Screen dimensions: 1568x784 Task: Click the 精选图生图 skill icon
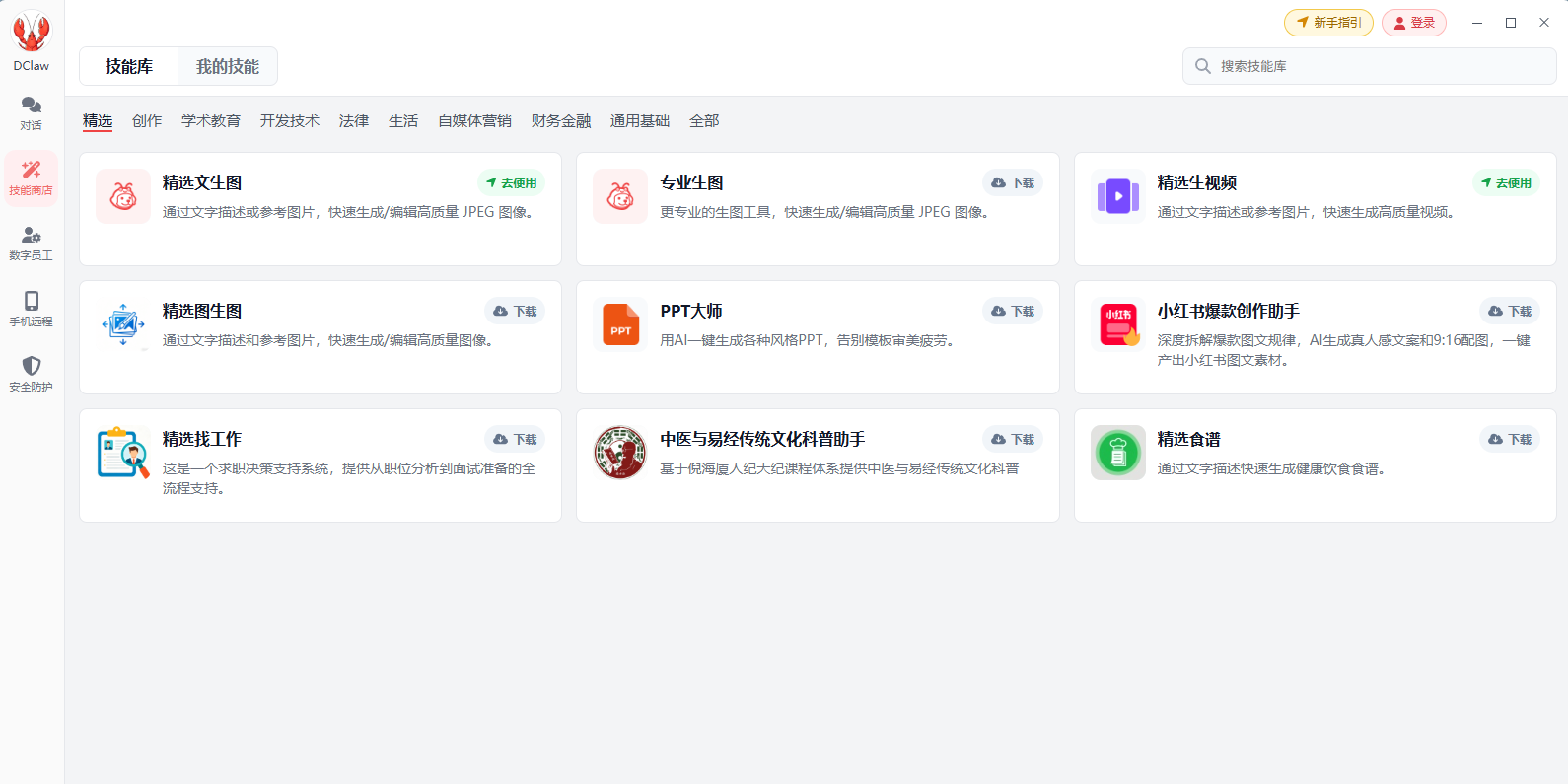[x=123, y=324]
